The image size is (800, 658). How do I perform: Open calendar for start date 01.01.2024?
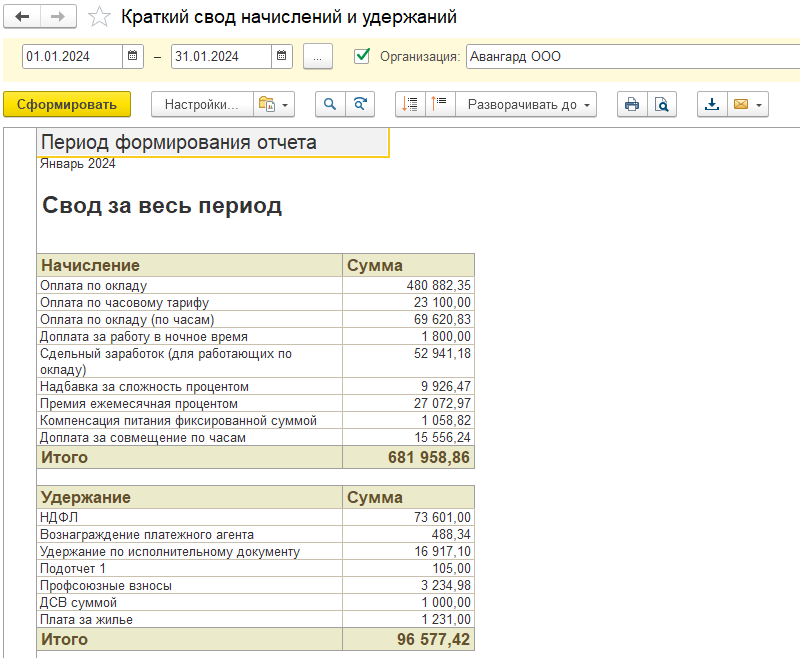pyautogui.click(x=133, y=56)
